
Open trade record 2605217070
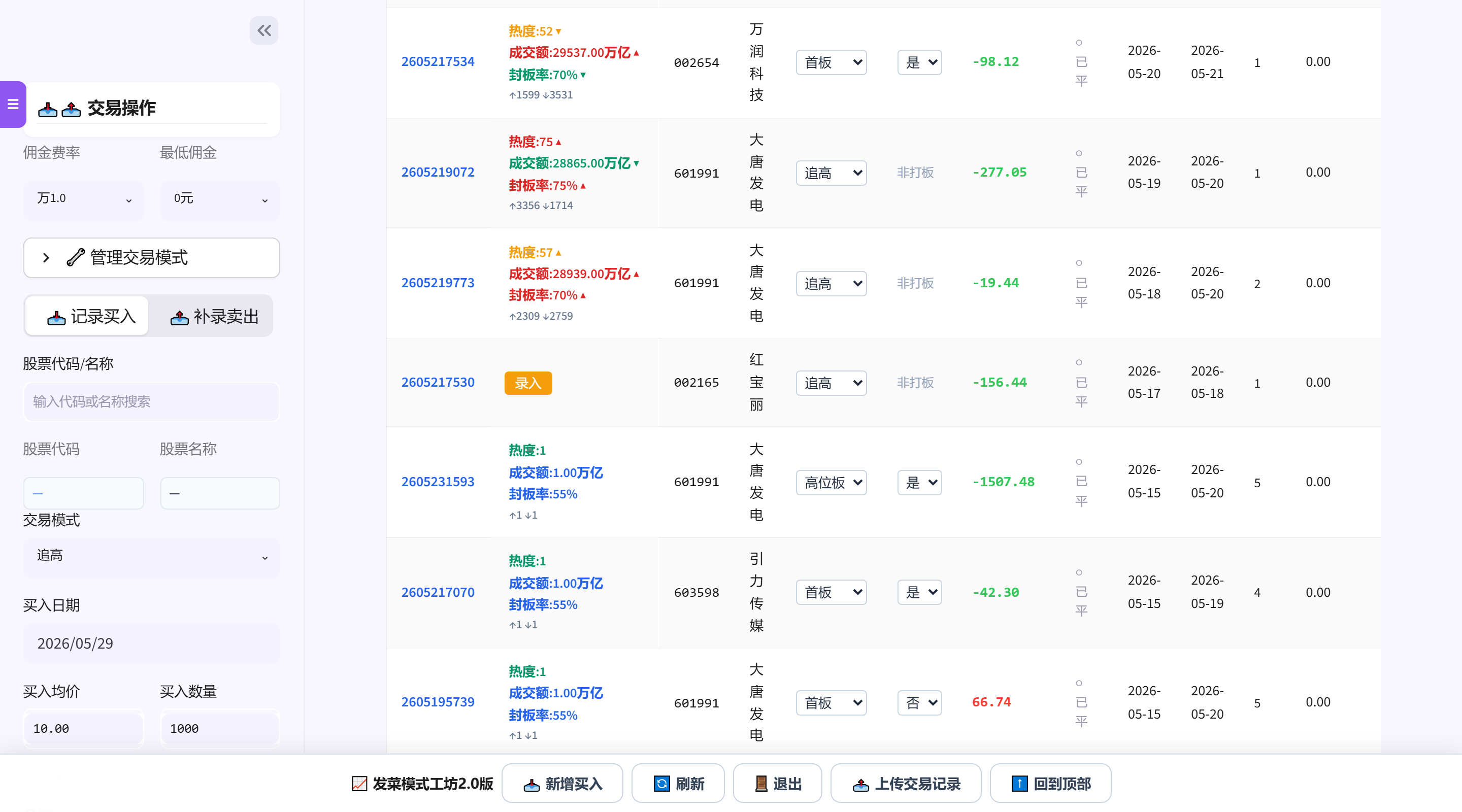point(438,592)
